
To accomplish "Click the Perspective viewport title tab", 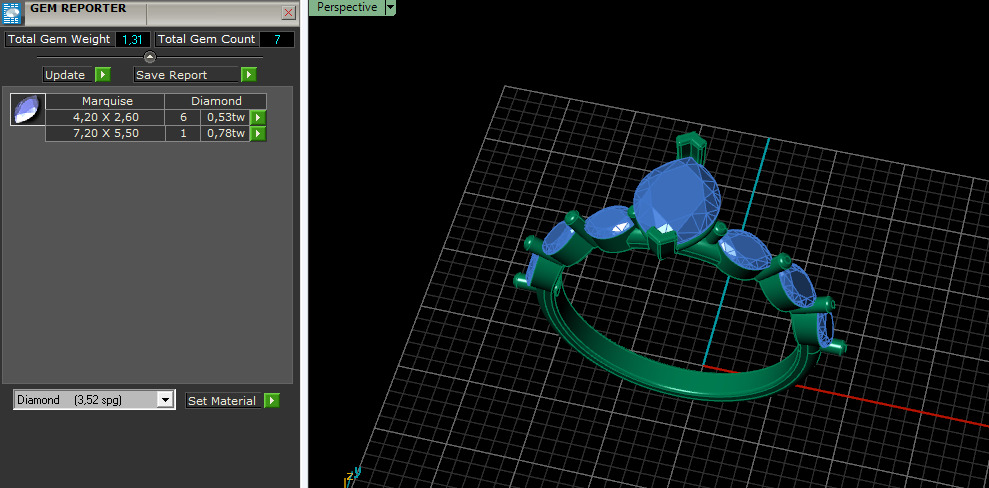I will coord(346,8).
